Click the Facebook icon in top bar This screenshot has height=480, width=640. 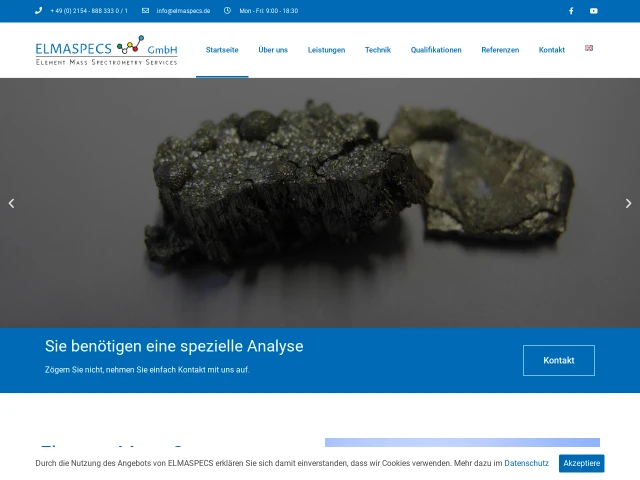571,11
